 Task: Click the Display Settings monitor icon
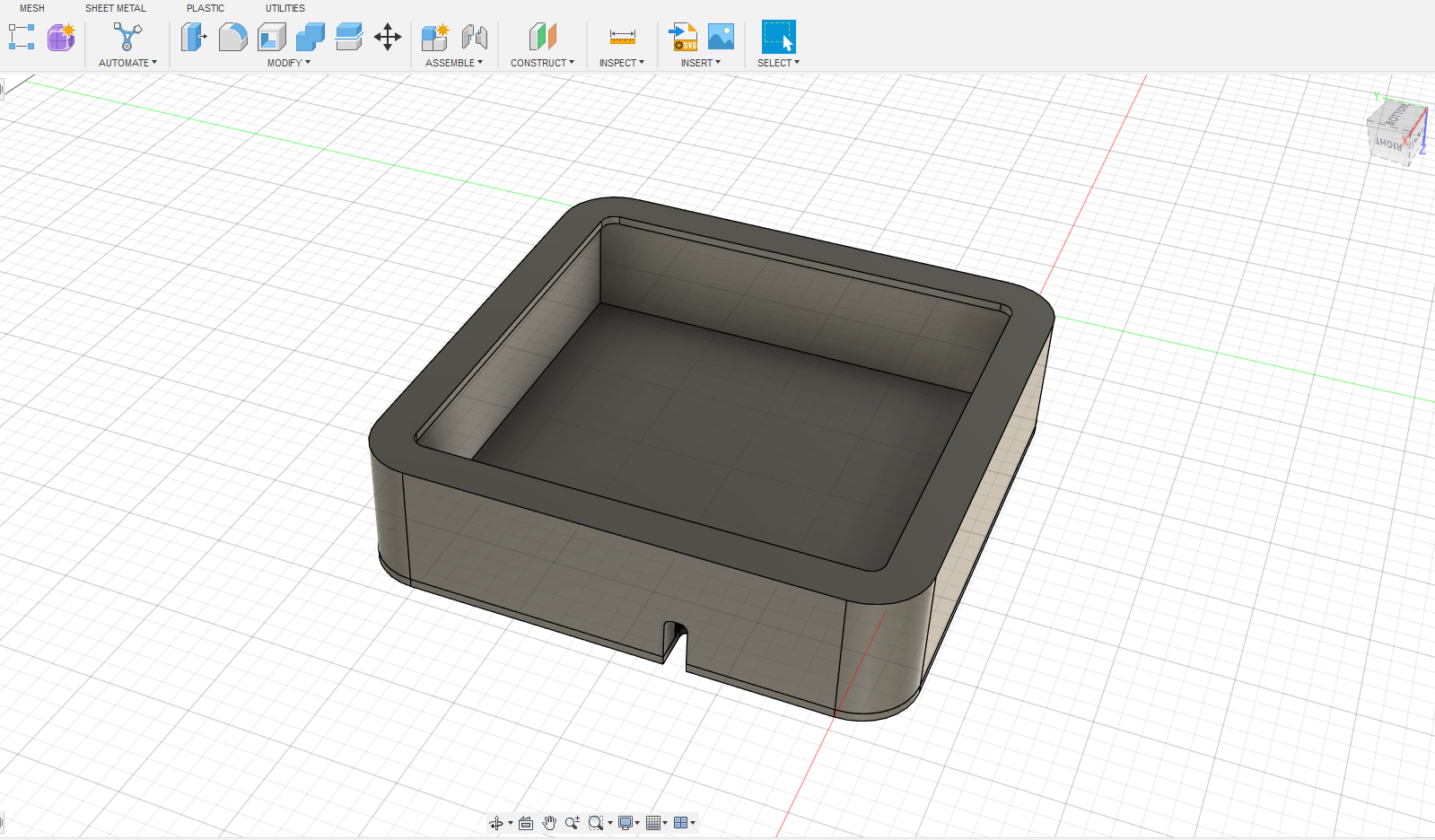pyautogui.click(x=626, y=823)
